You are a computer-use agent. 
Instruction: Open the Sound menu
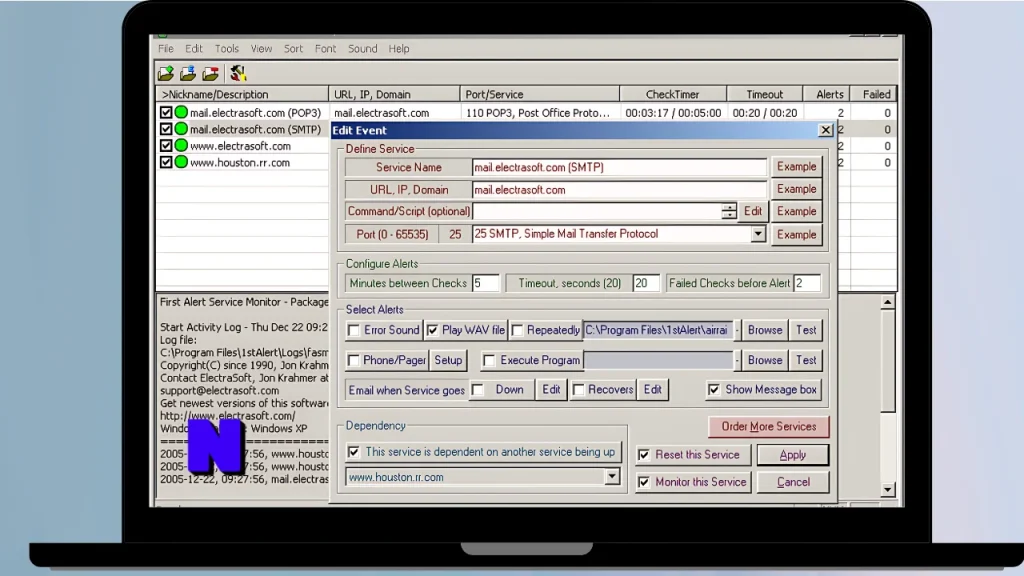[x=362, y=48]
